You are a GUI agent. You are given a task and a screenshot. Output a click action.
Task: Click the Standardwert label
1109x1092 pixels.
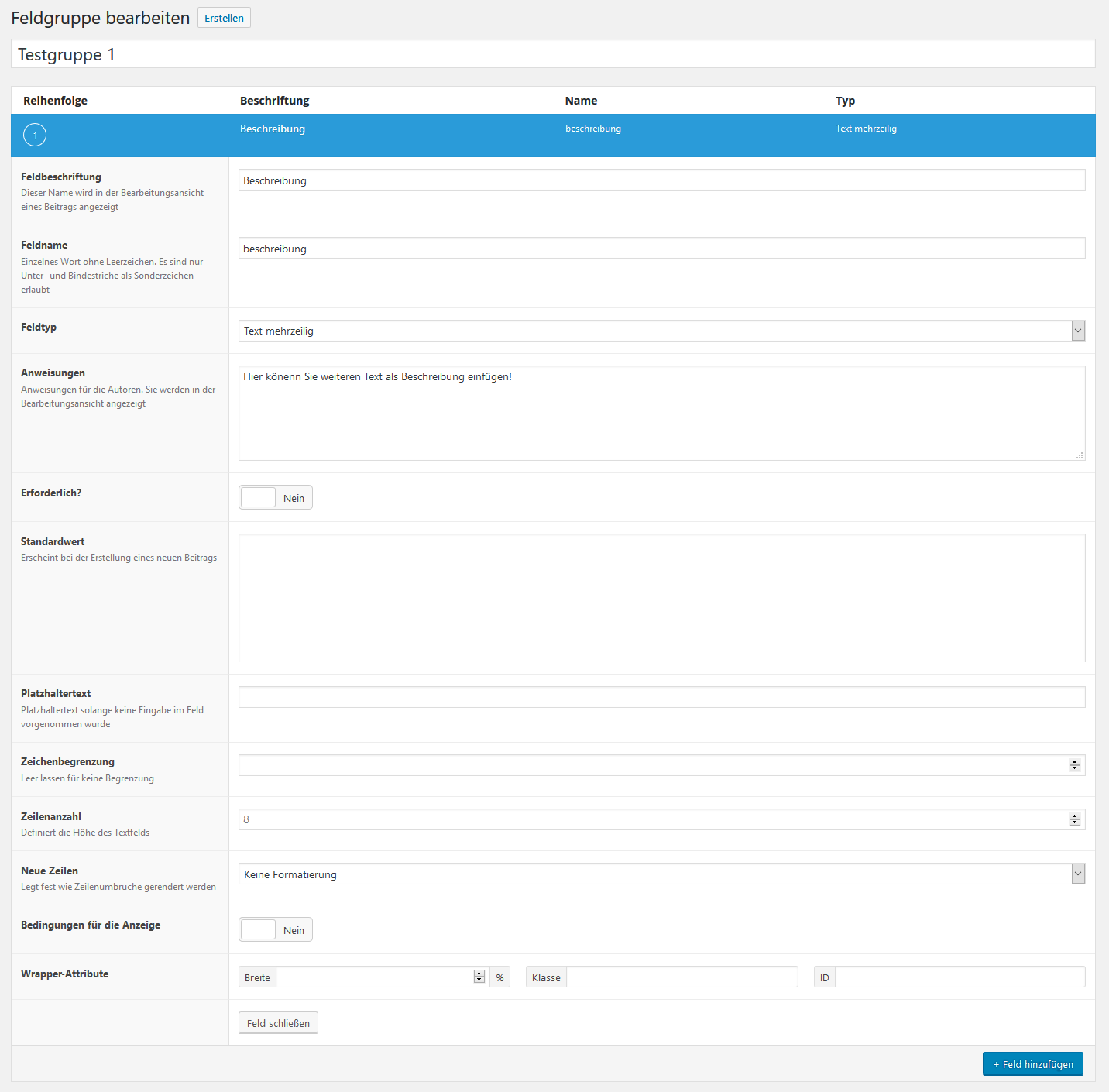point(53,541)
